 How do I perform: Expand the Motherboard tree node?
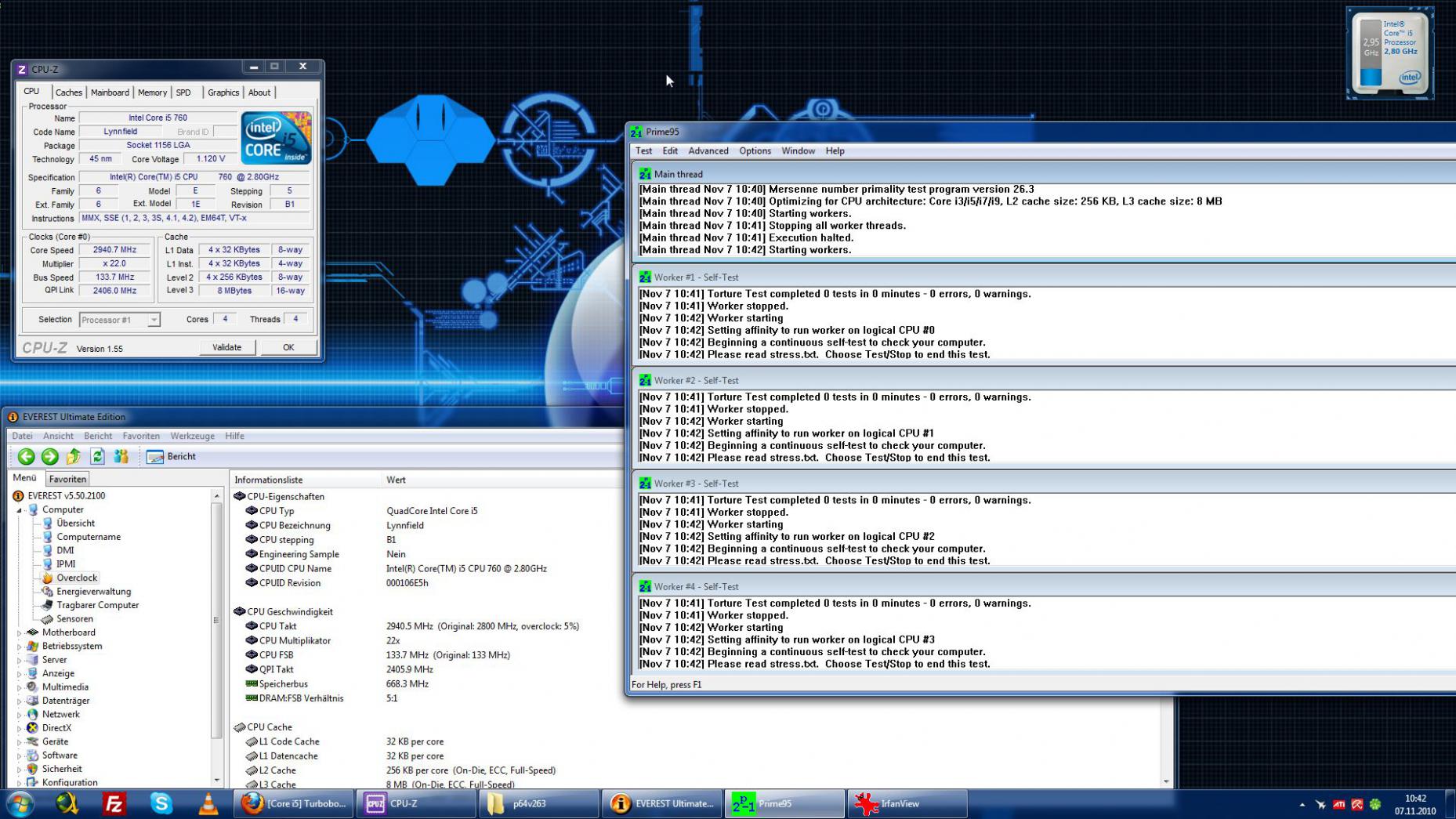20,632
